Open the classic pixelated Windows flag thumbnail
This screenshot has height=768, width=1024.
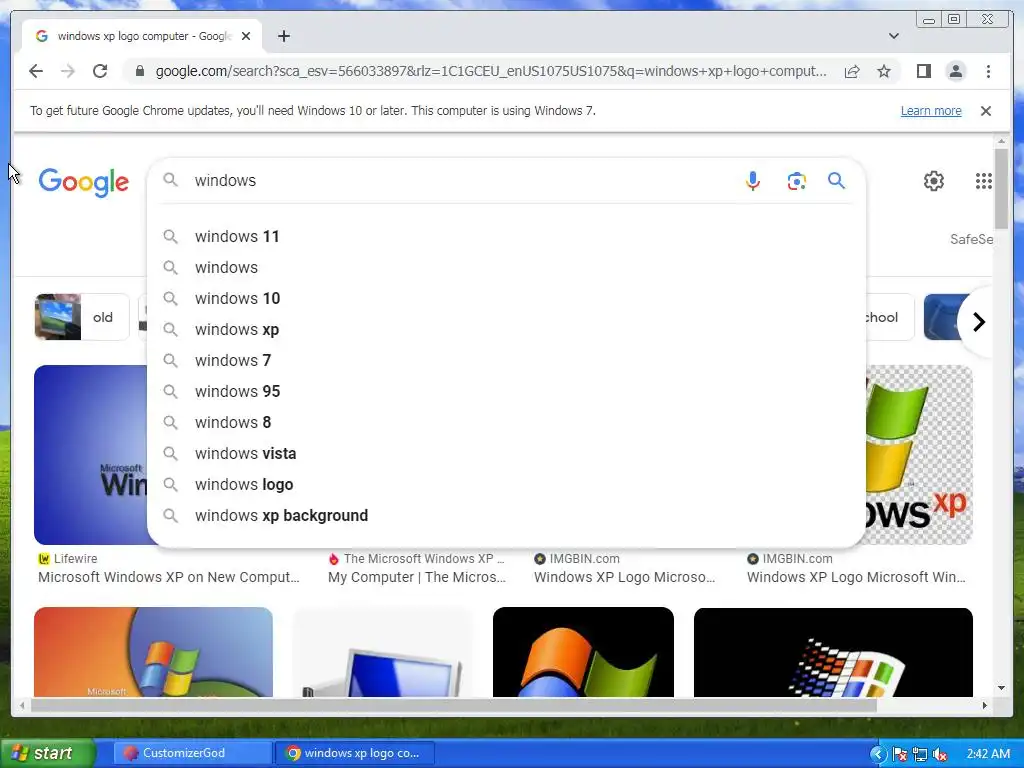[833, 652]
